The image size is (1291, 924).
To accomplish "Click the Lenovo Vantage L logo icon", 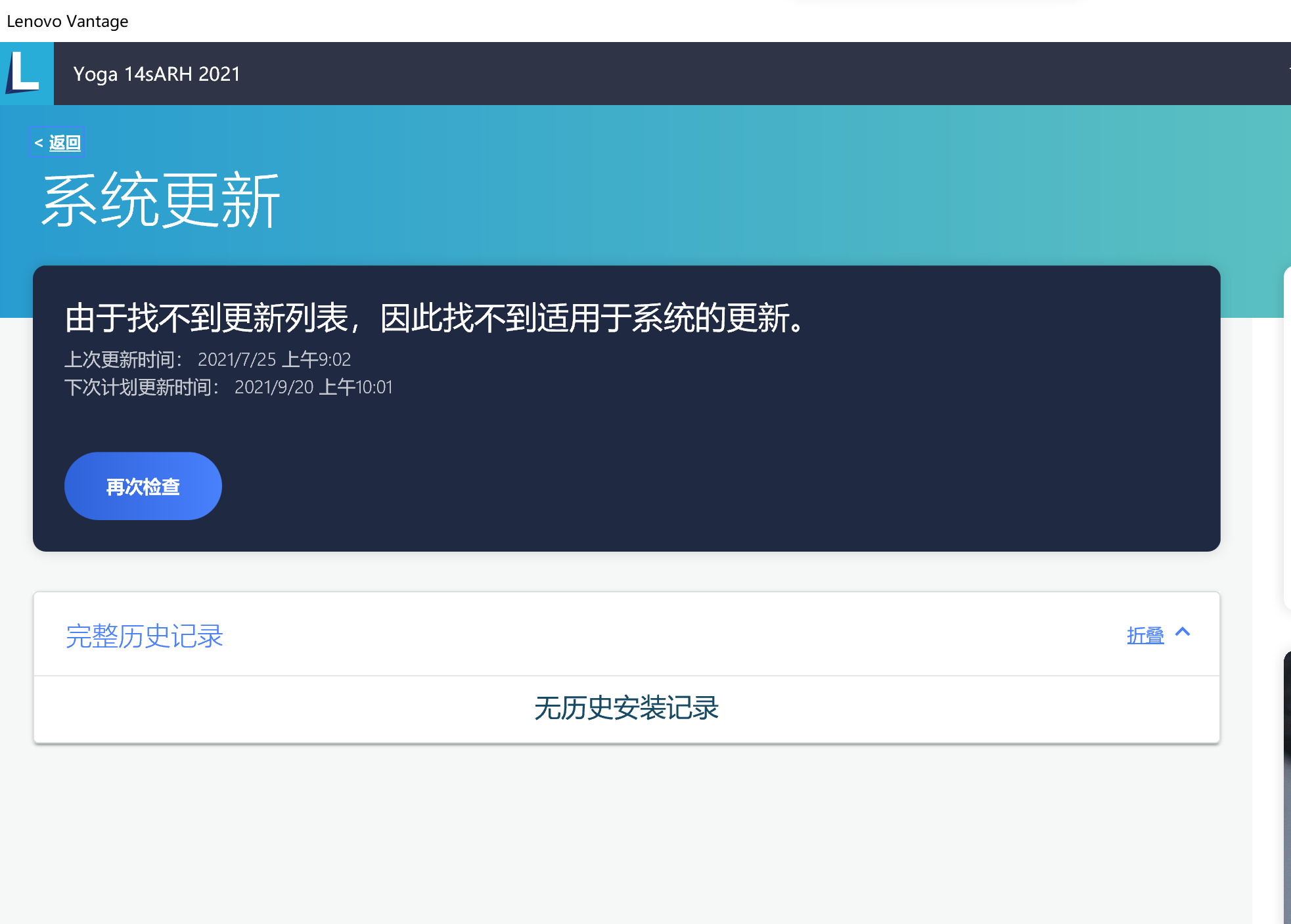I will pyautogui.click(x=26, y=74).
